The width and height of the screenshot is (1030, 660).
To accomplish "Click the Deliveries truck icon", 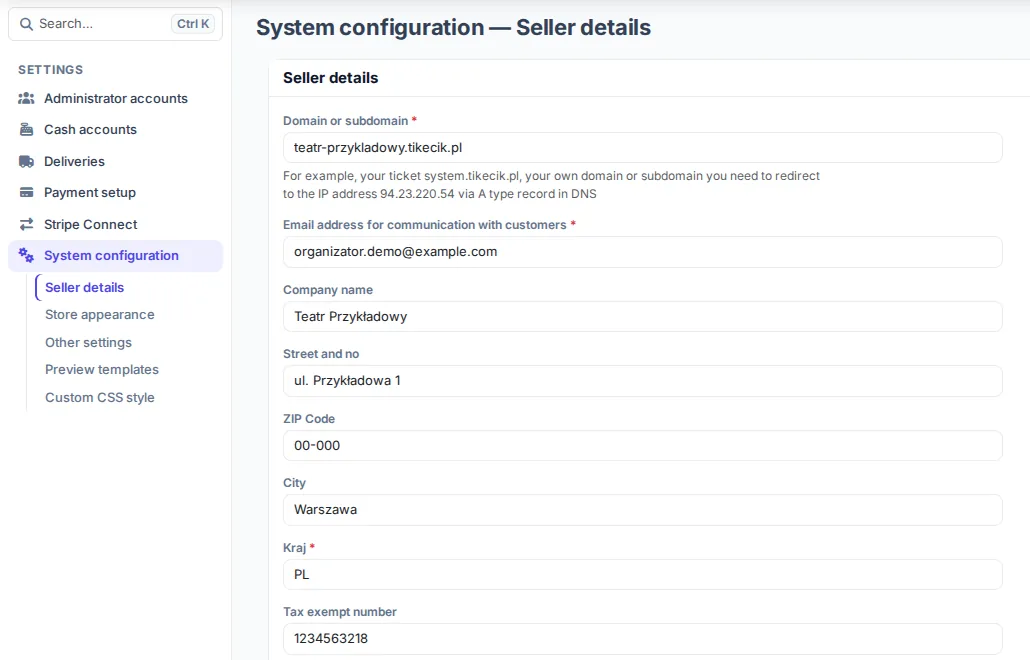I will (x=26, y=162).
